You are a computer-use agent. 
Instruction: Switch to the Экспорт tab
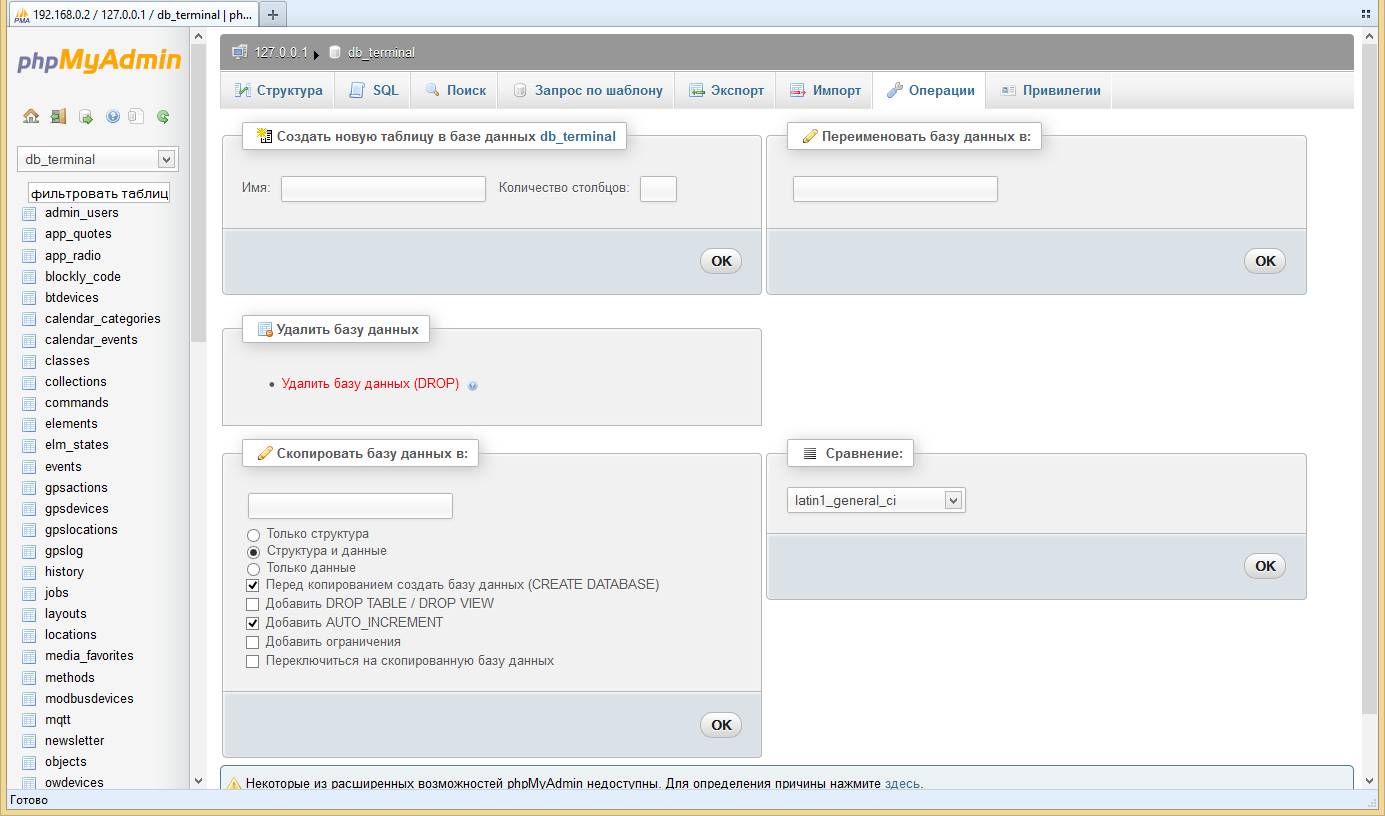[726, 90]
